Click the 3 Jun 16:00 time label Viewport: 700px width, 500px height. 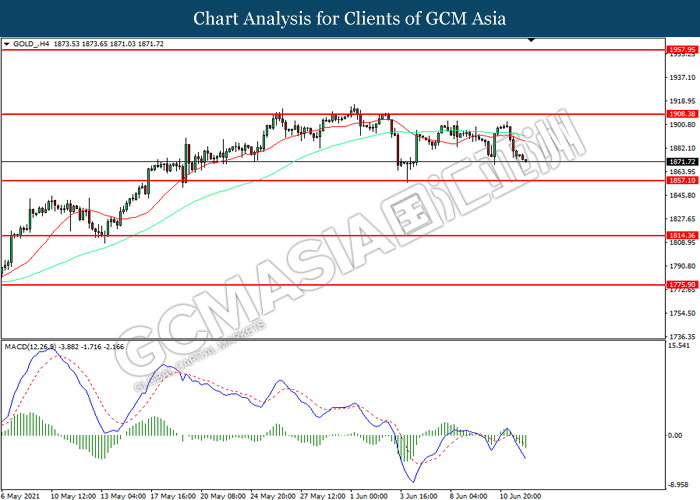(419, 496)
